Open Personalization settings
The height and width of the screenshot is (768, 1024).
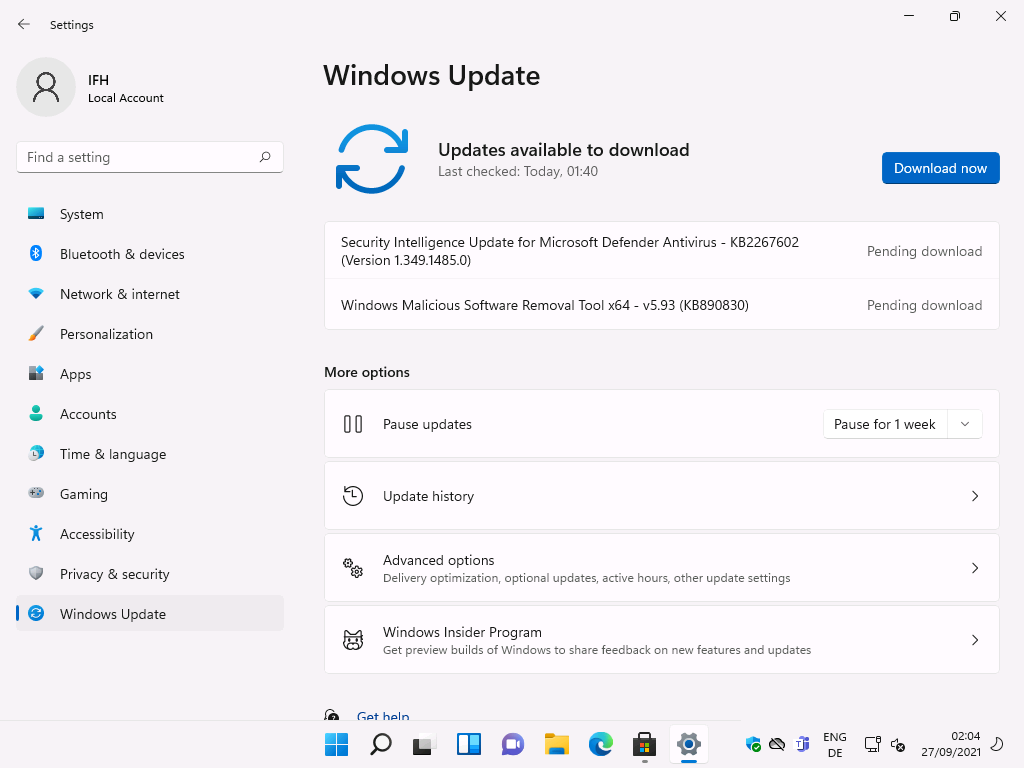point(150,333)
